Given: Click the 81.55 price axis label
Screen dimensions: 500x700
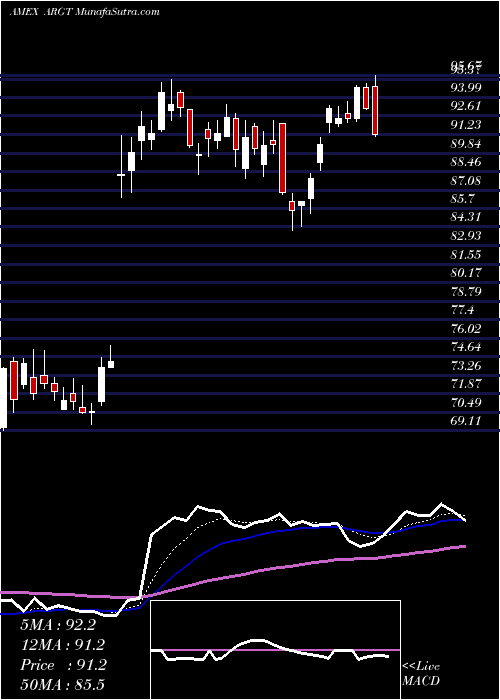Looking at the screenshot, I should [x=466, y=255].
